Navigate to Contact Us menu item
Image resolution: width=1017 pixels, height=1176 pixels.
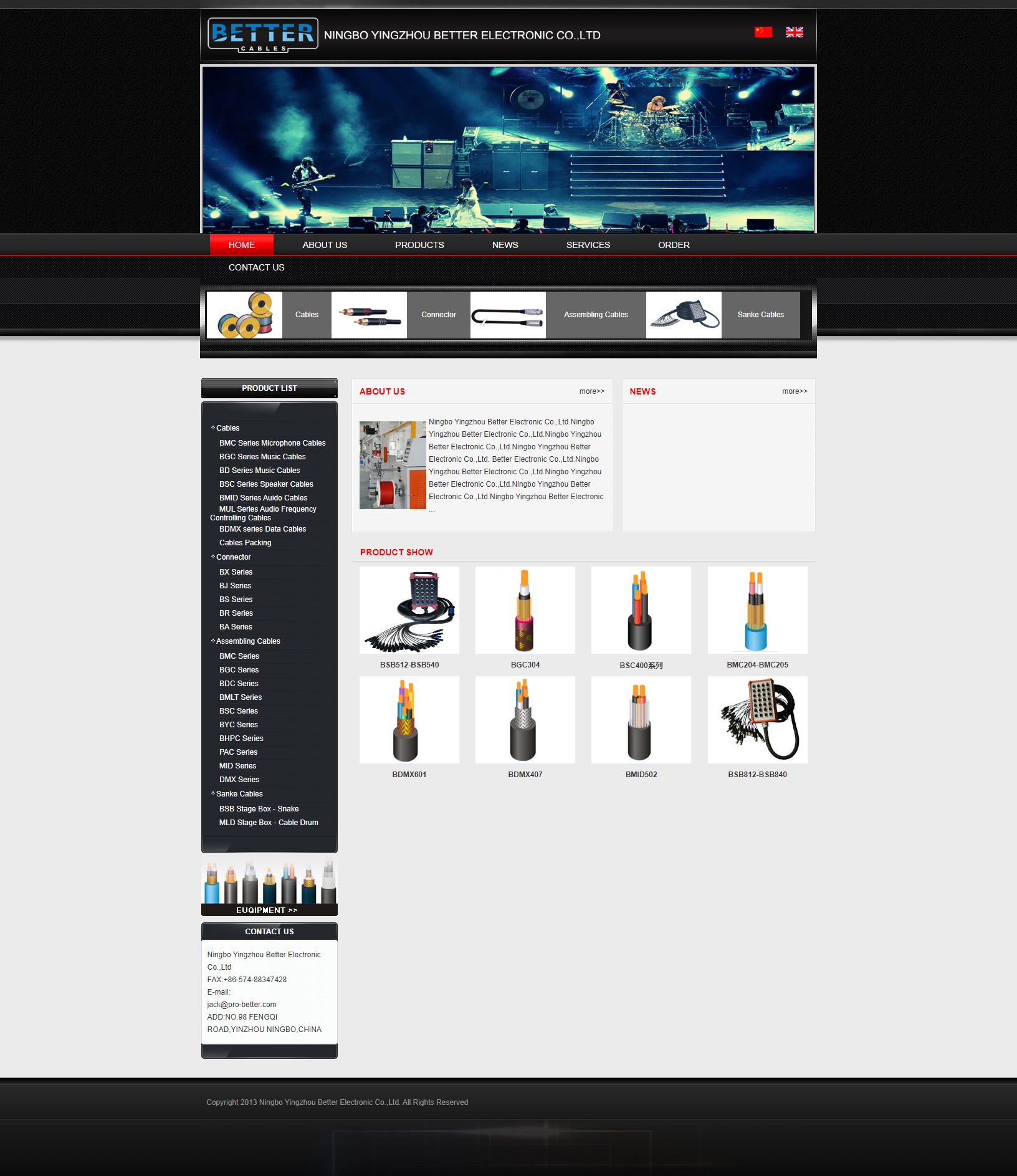pos(256,267)
